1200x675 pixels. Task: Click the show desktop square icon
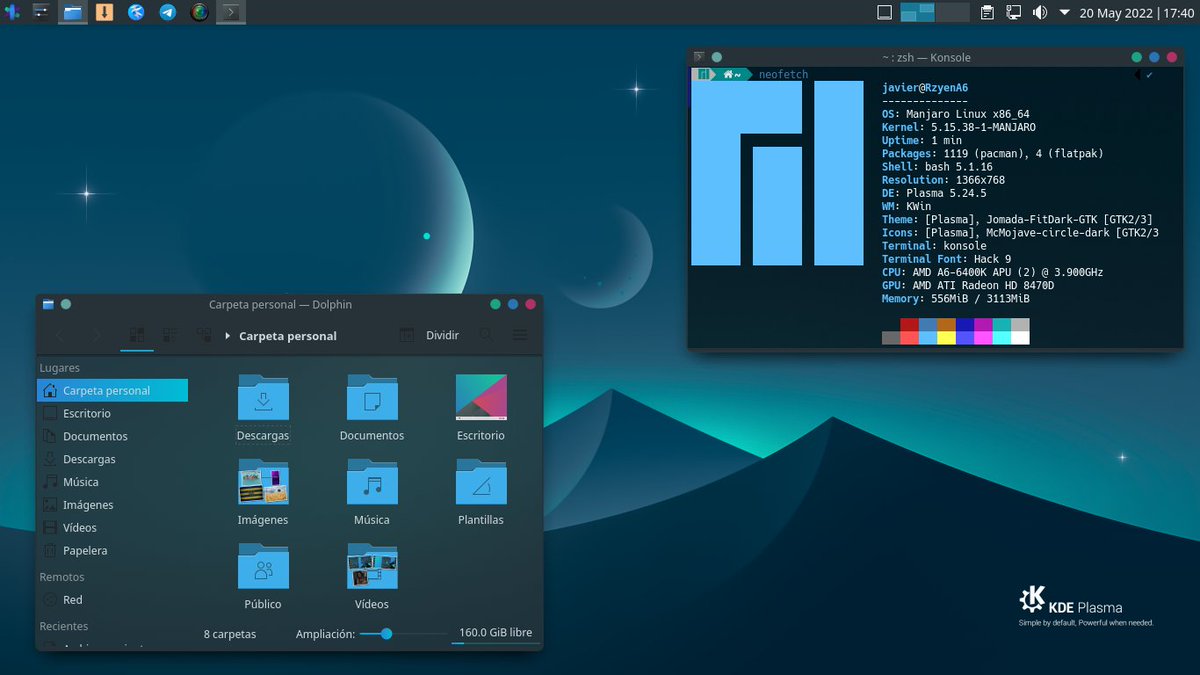click(884, 13)
